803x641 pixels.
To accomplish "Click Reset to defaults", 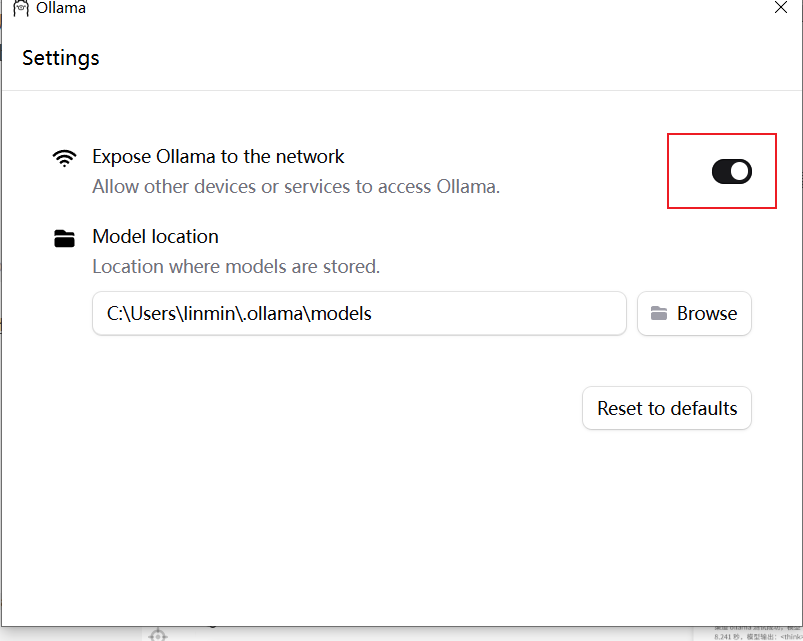I will (x=666, y=408).
